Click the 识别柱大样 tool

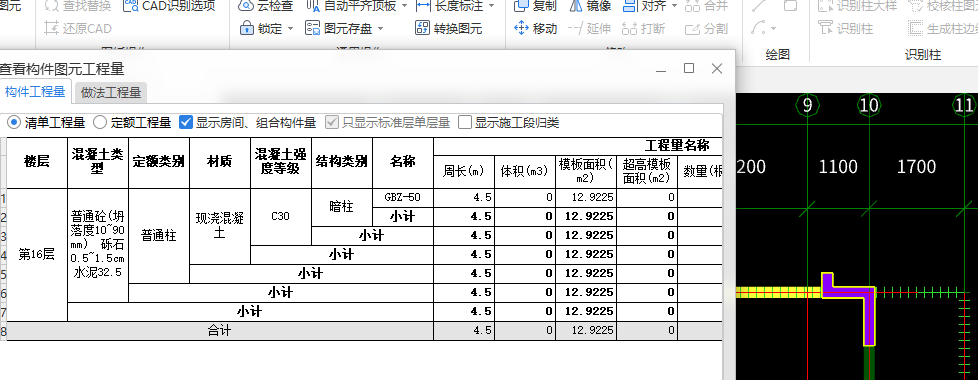point(858,6)
